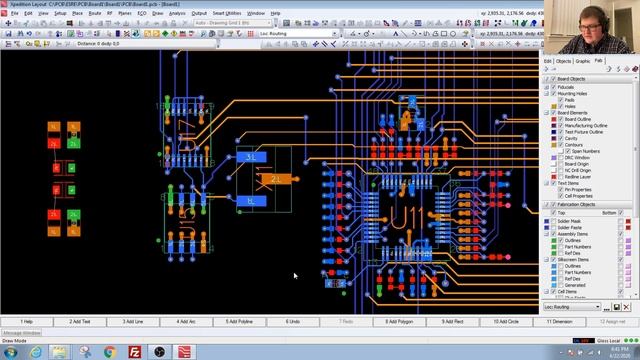Screen dimensions: 640x360
Task: Collapse the Mounting Holes tree node
Action: (x=547, y=94)
